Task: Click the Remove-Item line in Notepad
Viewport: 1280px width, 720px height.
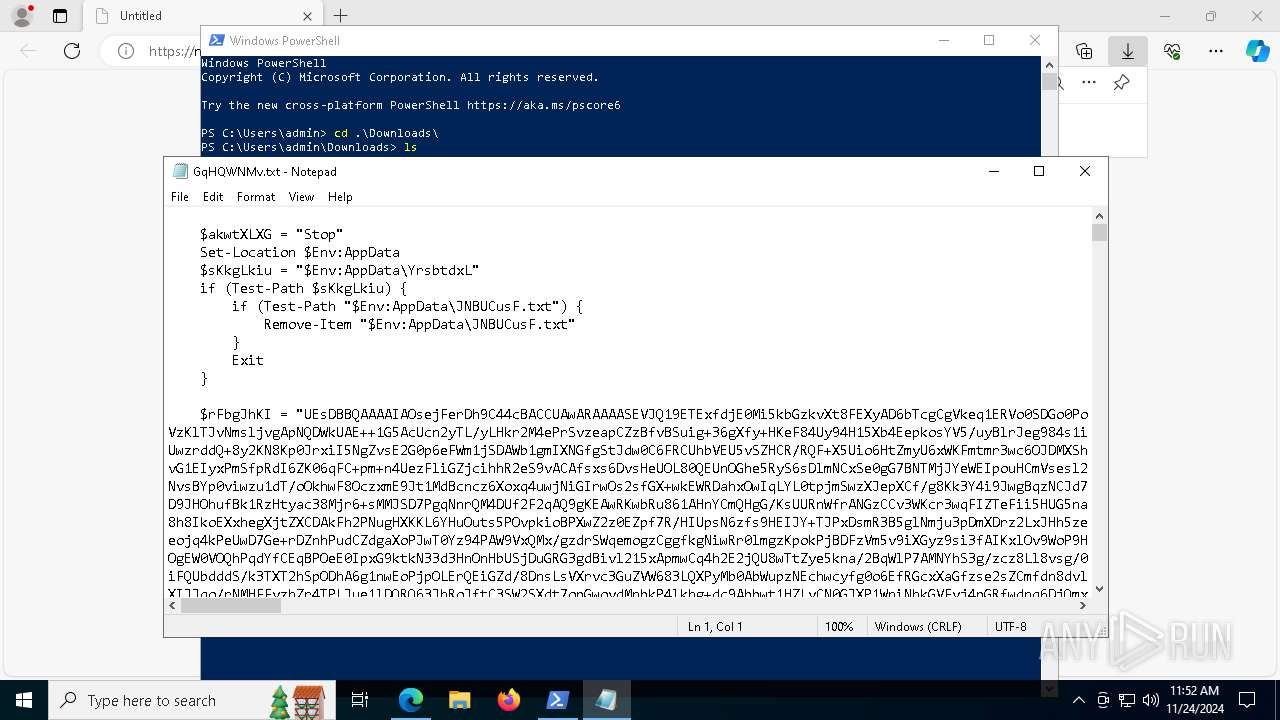Action: pyautogui.click(x=419, y=324)
